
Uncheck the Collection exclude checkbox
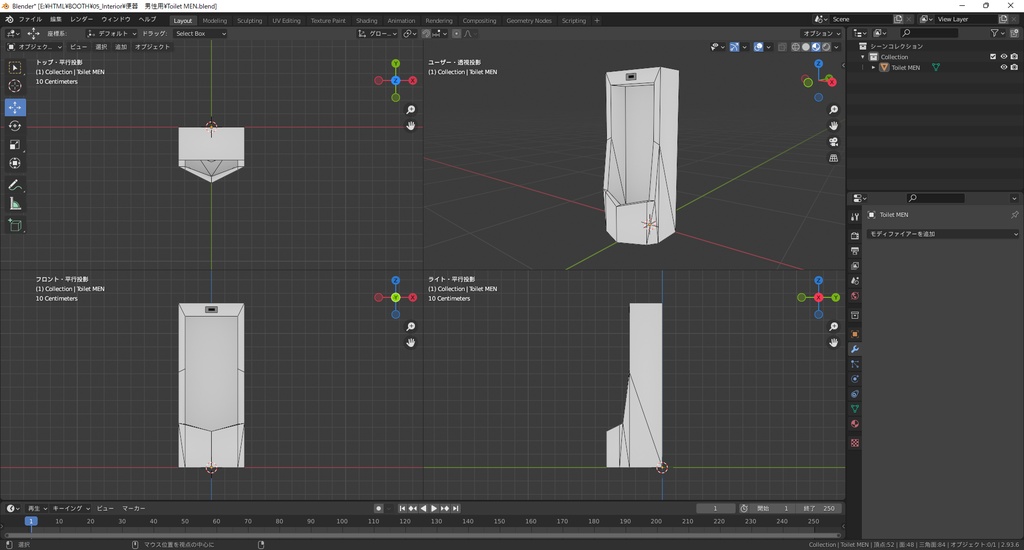coord(992,57)
